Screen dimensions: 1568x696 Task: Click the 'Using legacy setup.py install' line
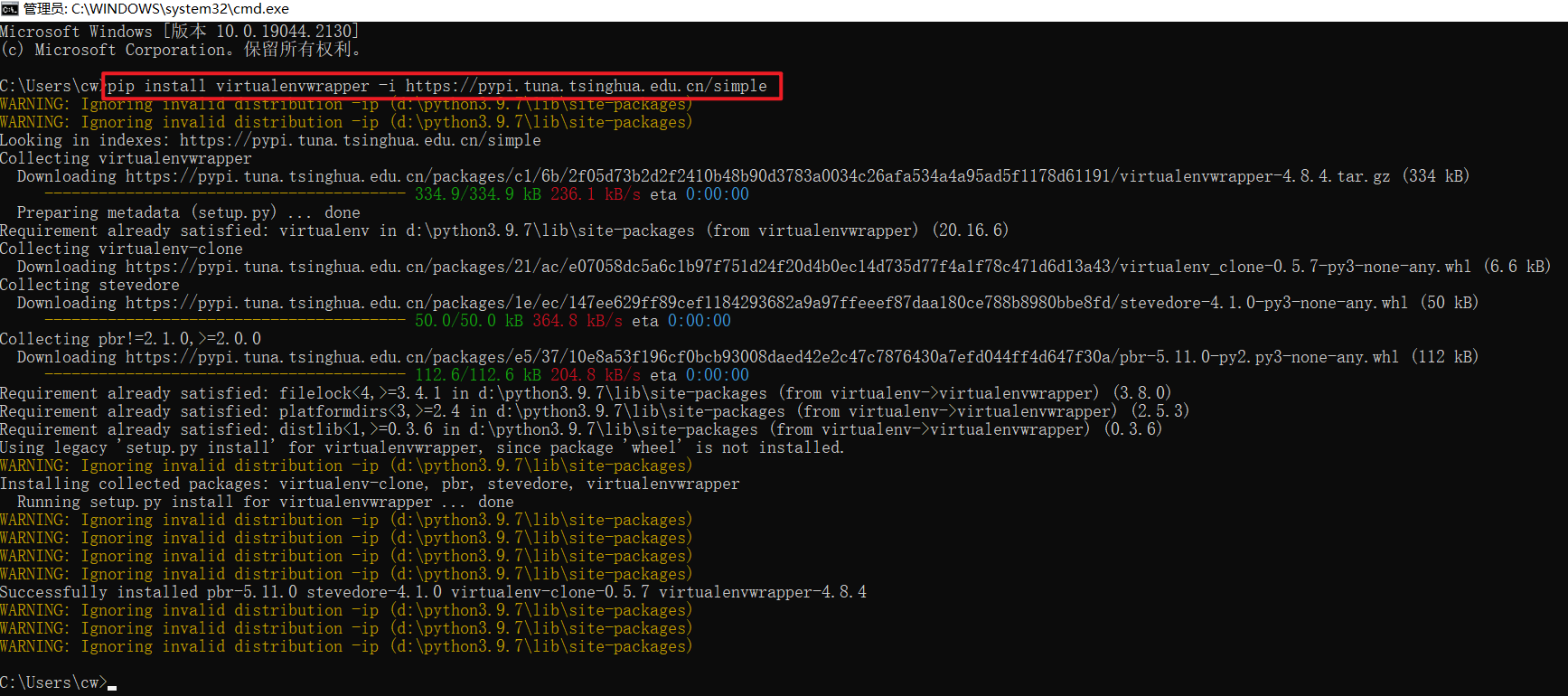(x=422, y=447)
